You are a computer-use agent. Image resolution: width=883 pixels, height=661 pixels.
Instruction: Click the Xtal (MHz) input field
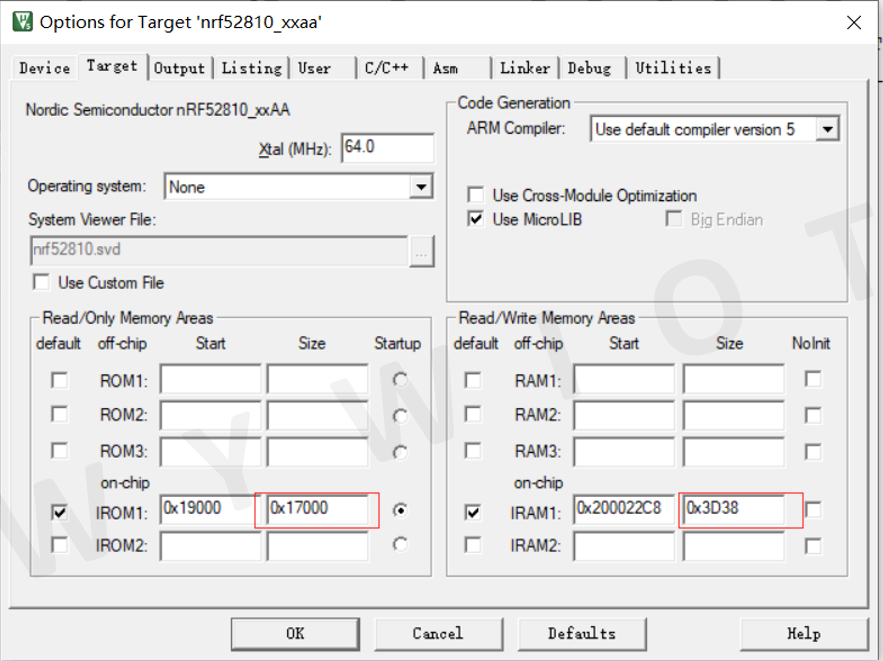coord(387,148)
